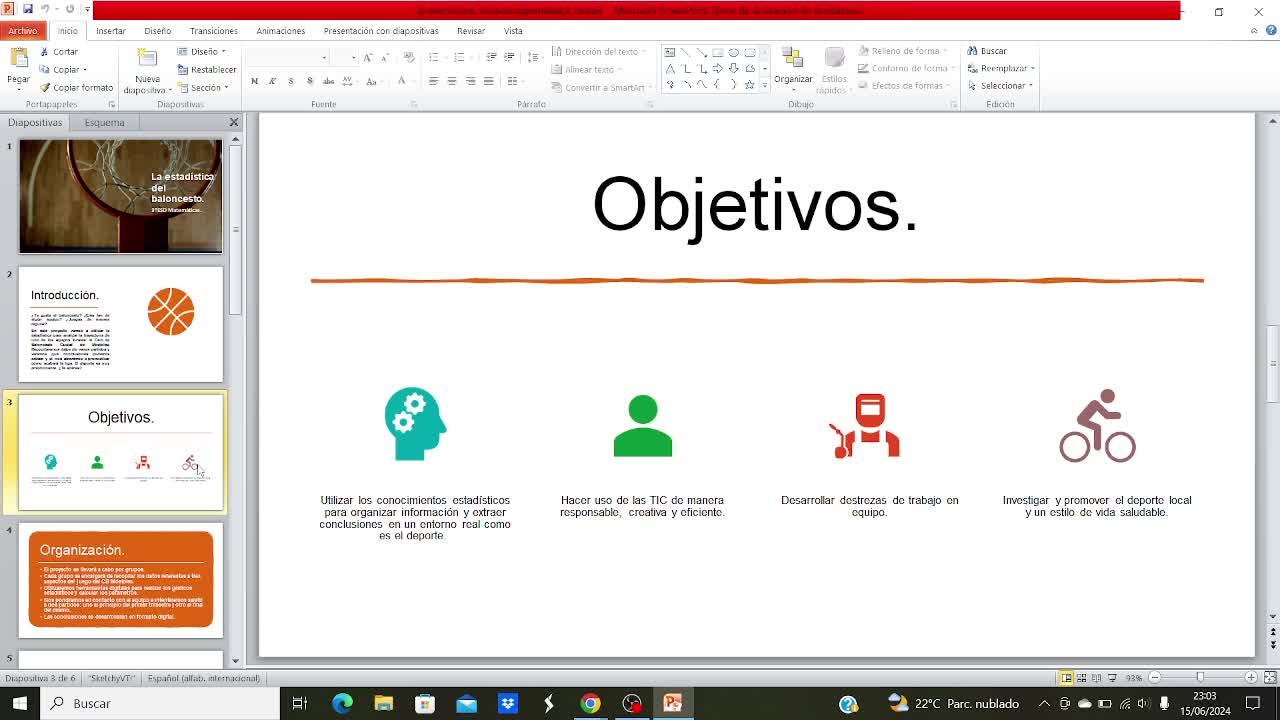Toggle text shadow
Image resolution: width=1280 pixels, height=720 pixels.
tap(310, 81)
